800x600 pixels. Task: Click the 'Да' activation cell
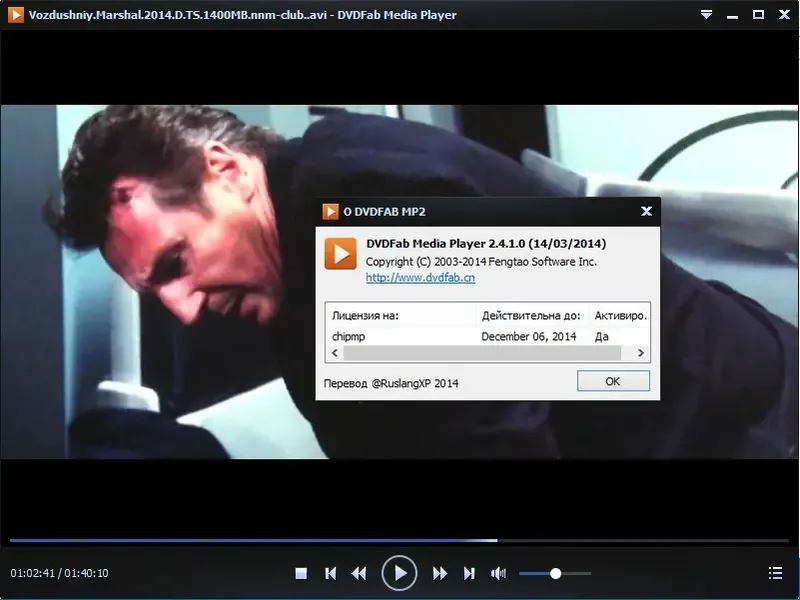pyautogui.click(x=602, y=336)
